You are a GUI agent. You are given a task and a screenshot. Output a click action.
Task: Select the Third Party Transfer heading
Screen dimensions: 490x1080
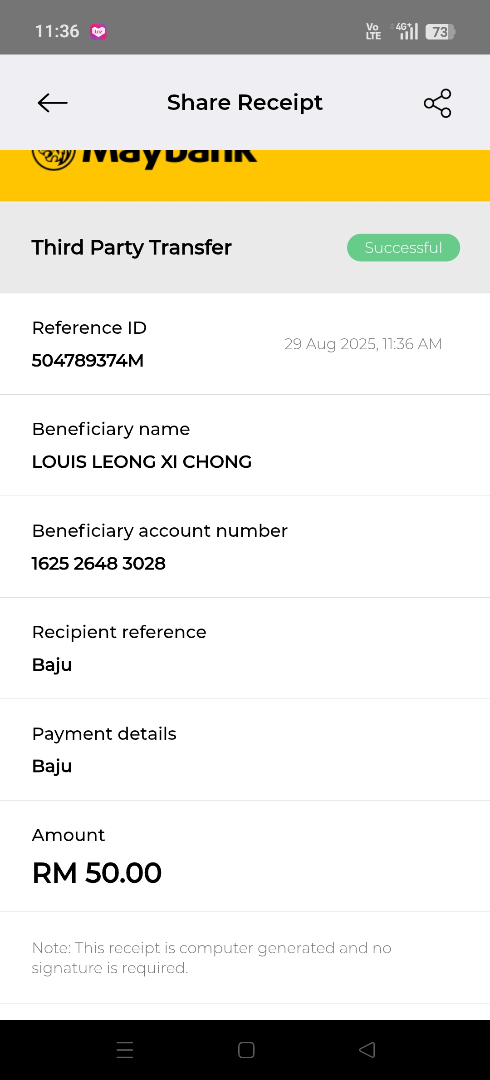point(132,247)
